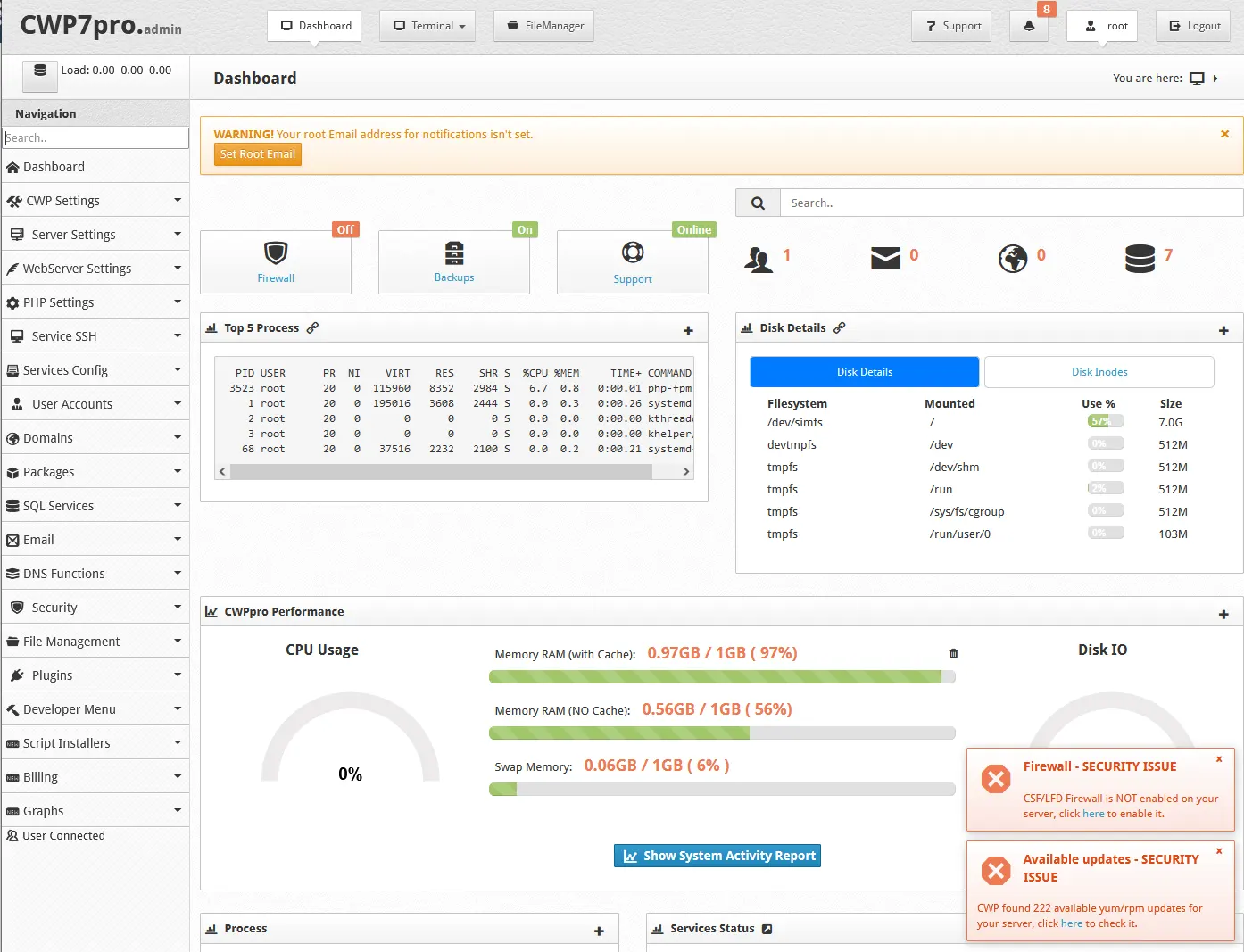Expand the CWPpro Performance panel
Screen dimensions: 1244x952
click(1223, 615)
